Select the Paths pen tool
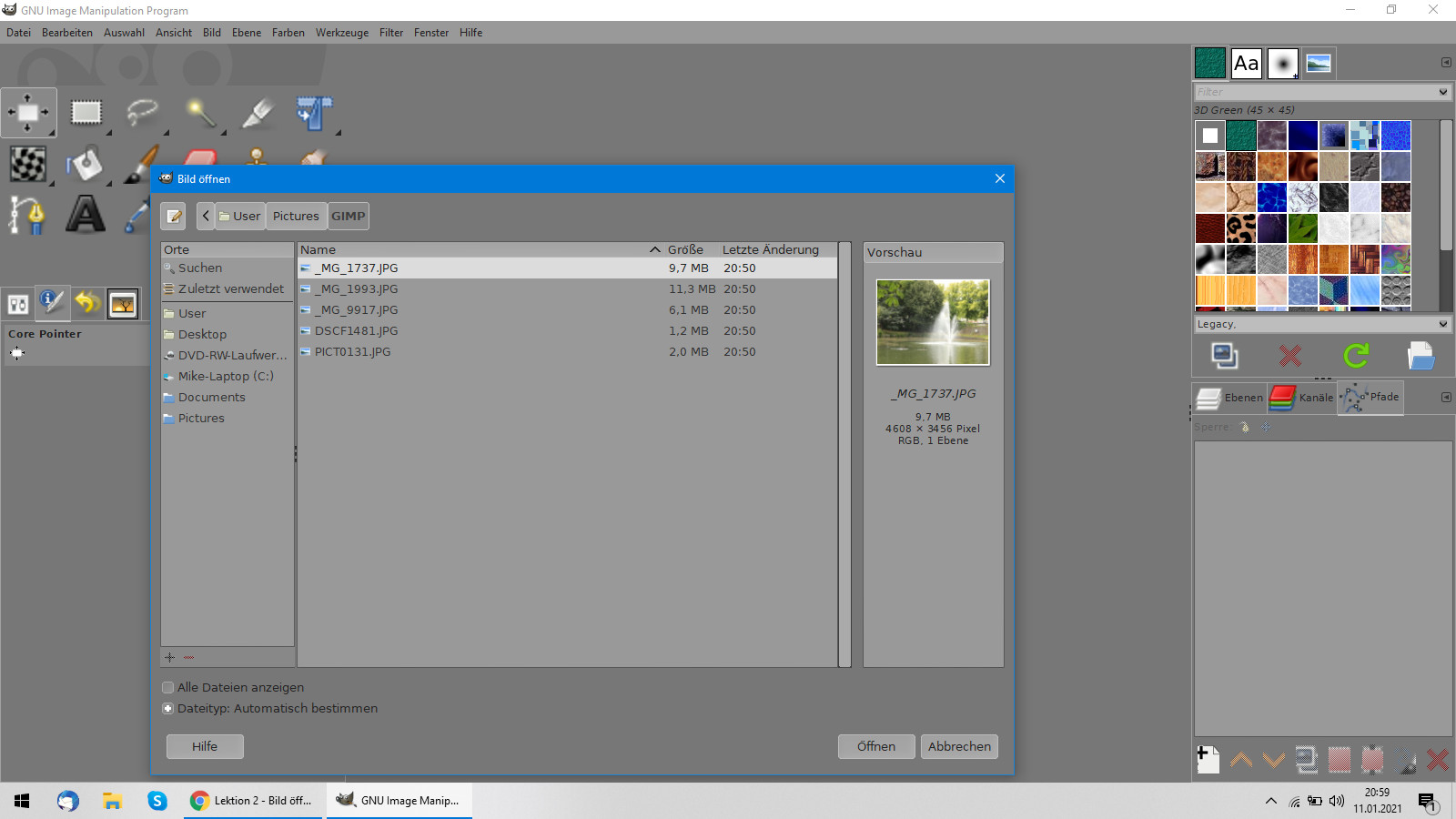Image resolution: width=1456 pixels, height=819 pixels. pyautogui.click(x=28, y=216)
